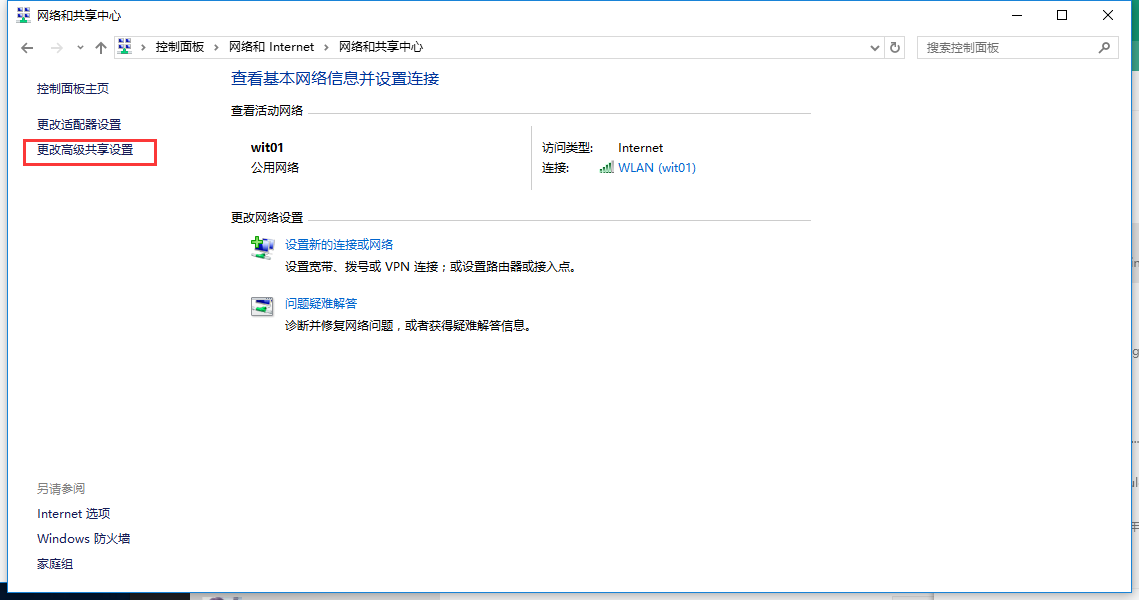Close the 网络和共享中心 window
This screenshot has height=600, width=1139.
click(1108, 15)
